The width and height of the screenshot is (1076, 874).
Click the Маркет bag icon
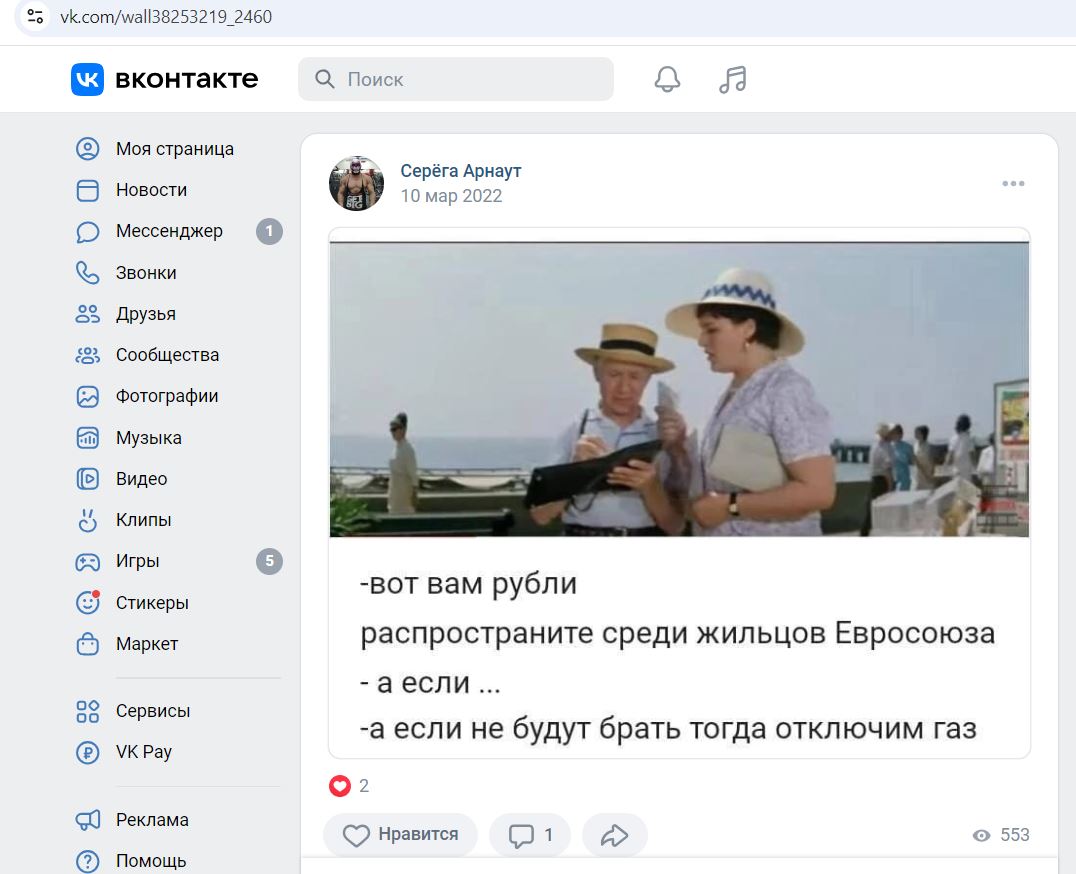coord(87,643)
